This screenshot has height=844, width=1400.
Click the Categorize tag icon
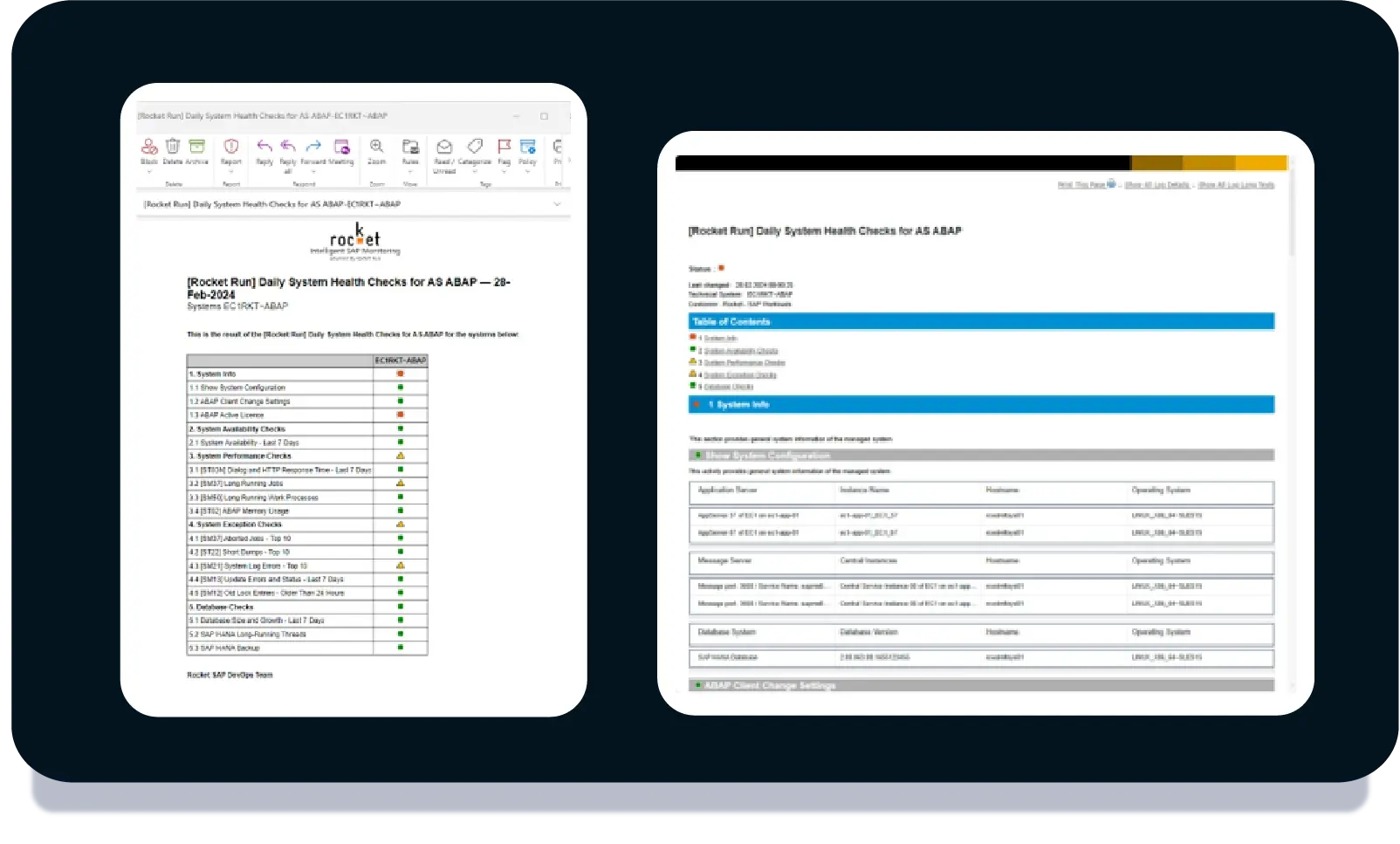tap(475, 146)
